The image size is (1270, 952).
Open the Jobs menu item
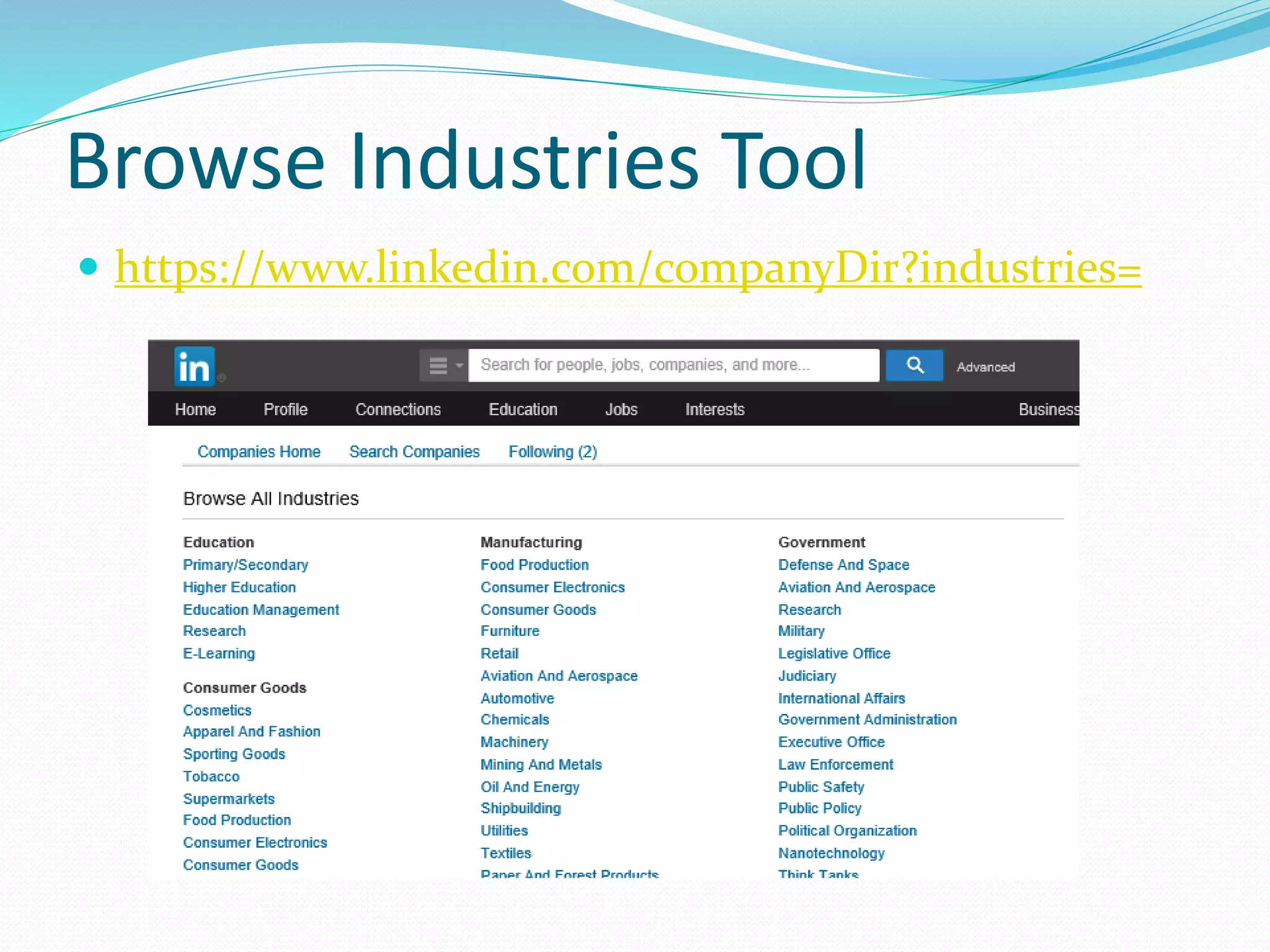pyautogui.click(x=621, y=410)
